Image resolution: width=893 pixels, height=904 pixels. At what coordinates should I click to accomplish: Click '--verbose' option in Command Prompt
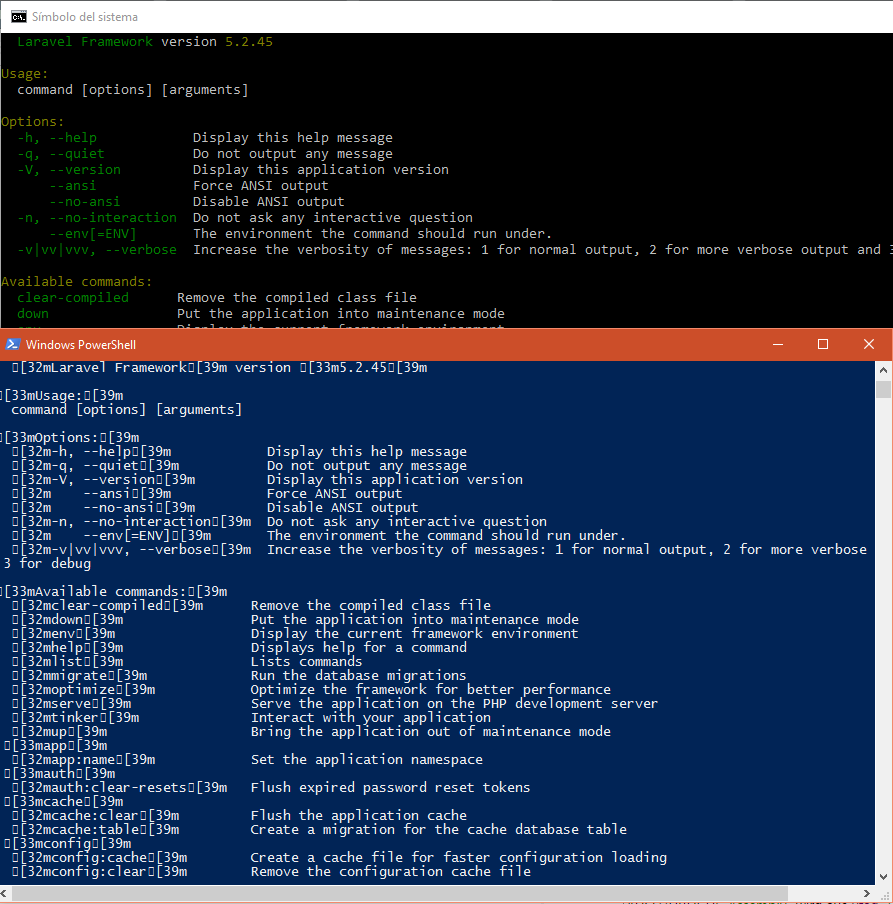coord(141,250)
